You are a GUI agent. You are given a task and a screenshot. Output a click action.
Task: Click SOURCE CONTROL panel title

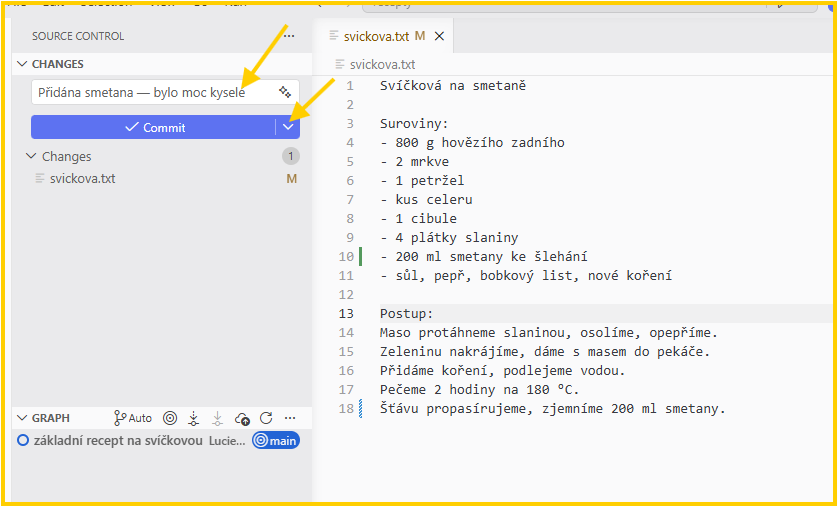click(78, 36)
